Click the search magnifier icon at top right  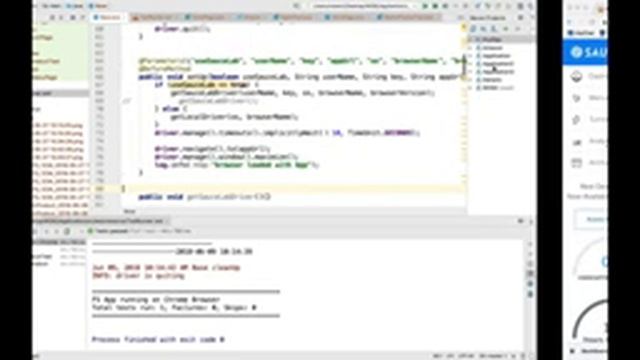click(530, 6)
